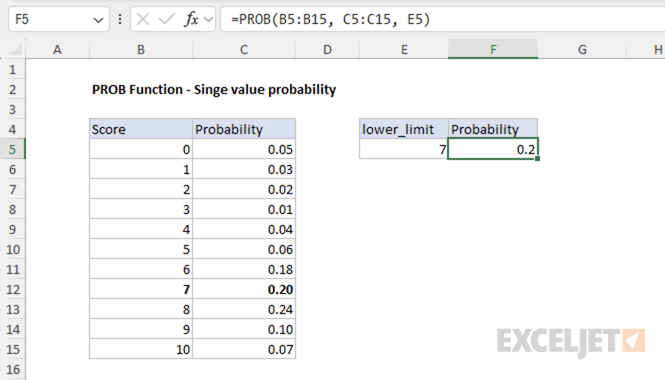Select row 9 header
Image resolution: width=665 pixels, height=380 pixels.
(x=13, y=229)
